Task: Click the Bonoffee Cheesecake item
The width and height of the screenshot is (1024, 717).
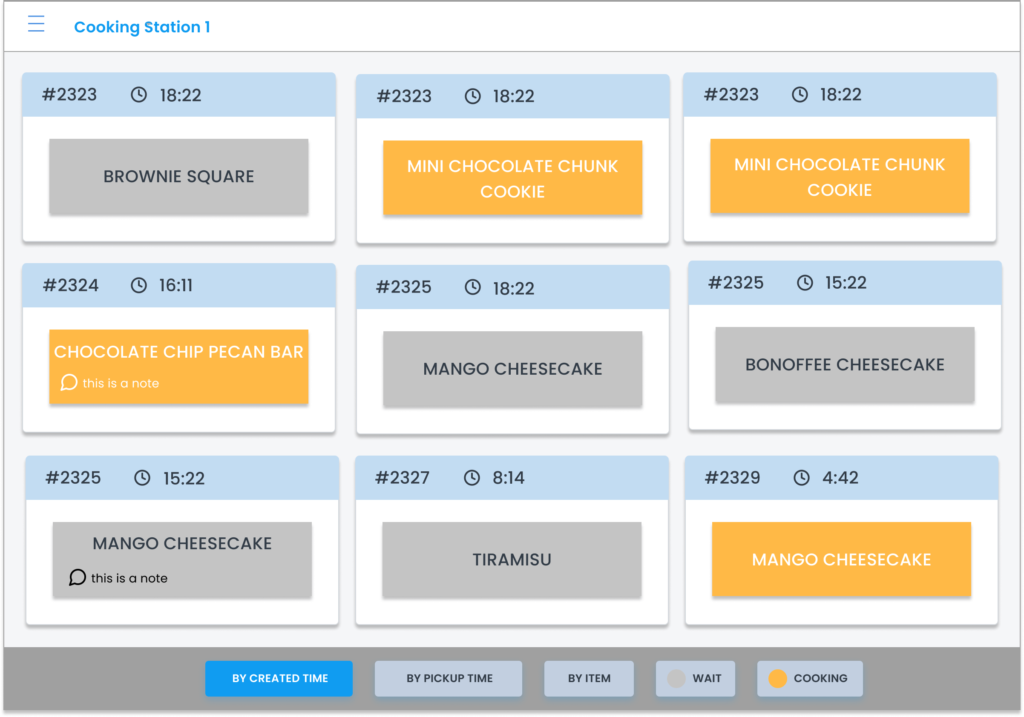Action: click(844, 365)
